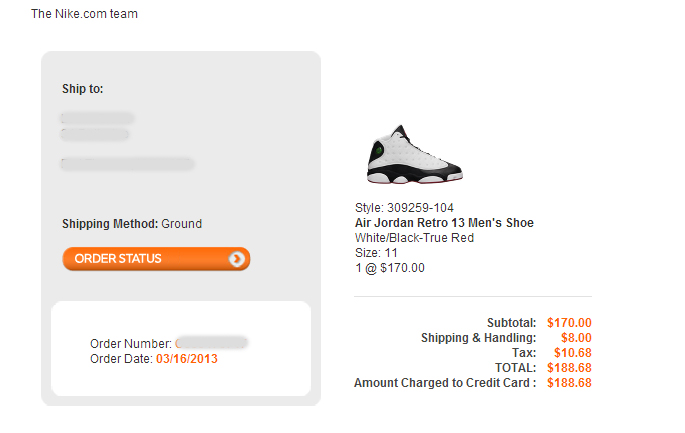Click the Size: 11 text
The height and width of the screenshot is (433, 685).
coord(376,253)
